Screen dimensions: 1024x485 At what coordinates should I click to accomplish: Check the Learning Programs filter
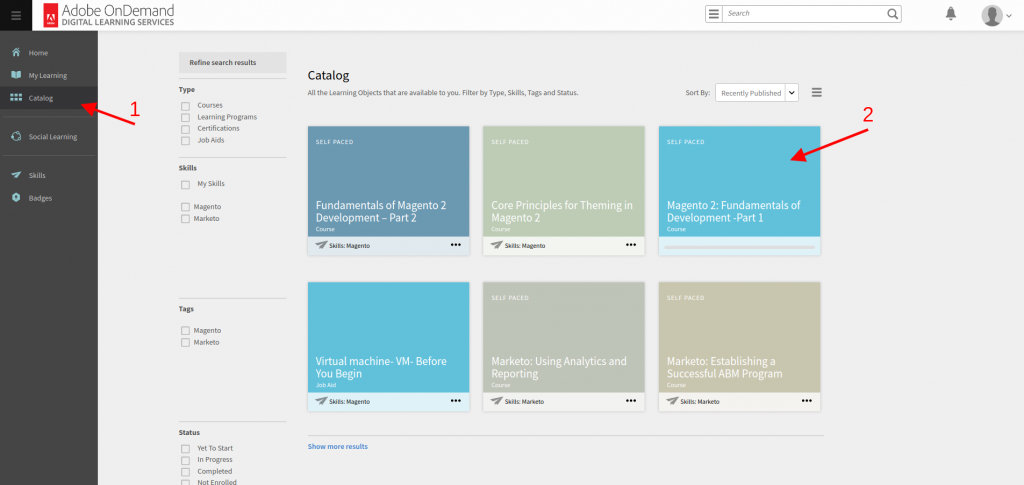tap(185, 117)
